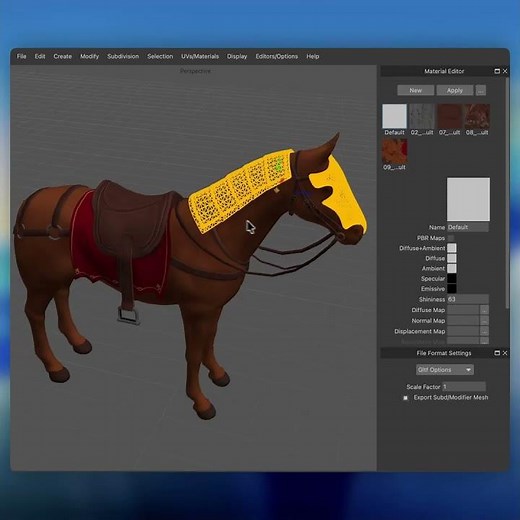
Task: Open the Create menu
Action: [62, 56]
